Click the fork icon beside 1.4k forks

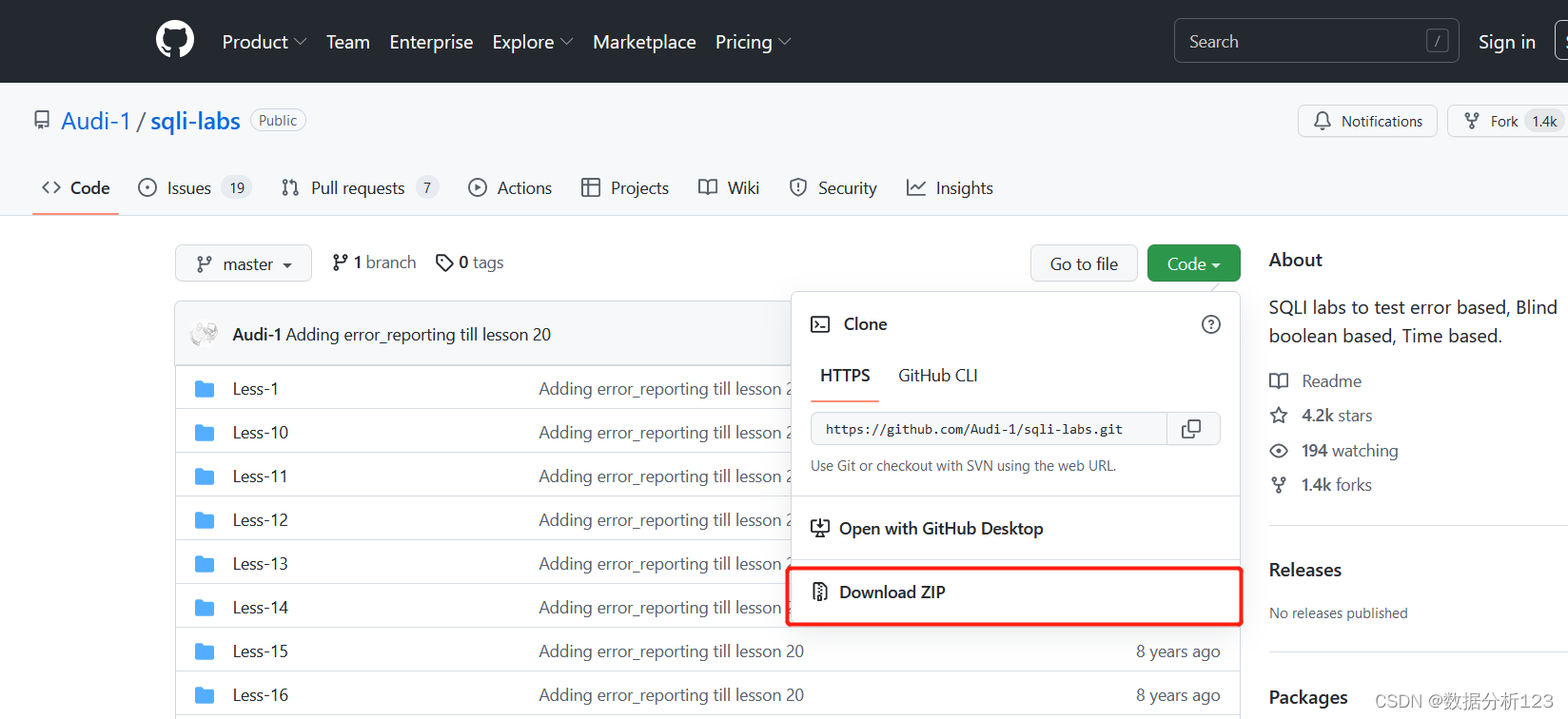1279,485
